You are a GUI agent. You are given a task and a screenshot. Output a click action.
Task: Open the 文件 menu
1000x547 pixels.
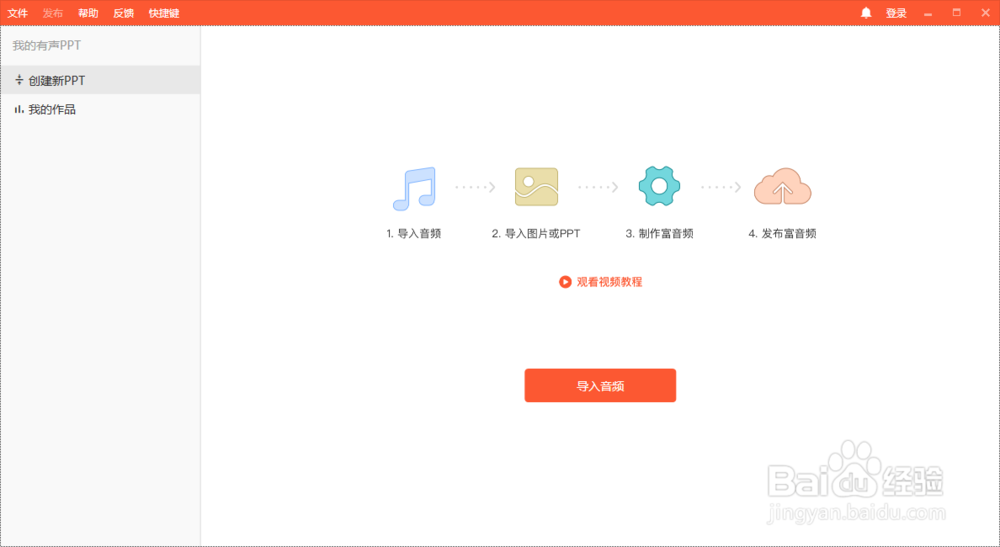point(18,13)
